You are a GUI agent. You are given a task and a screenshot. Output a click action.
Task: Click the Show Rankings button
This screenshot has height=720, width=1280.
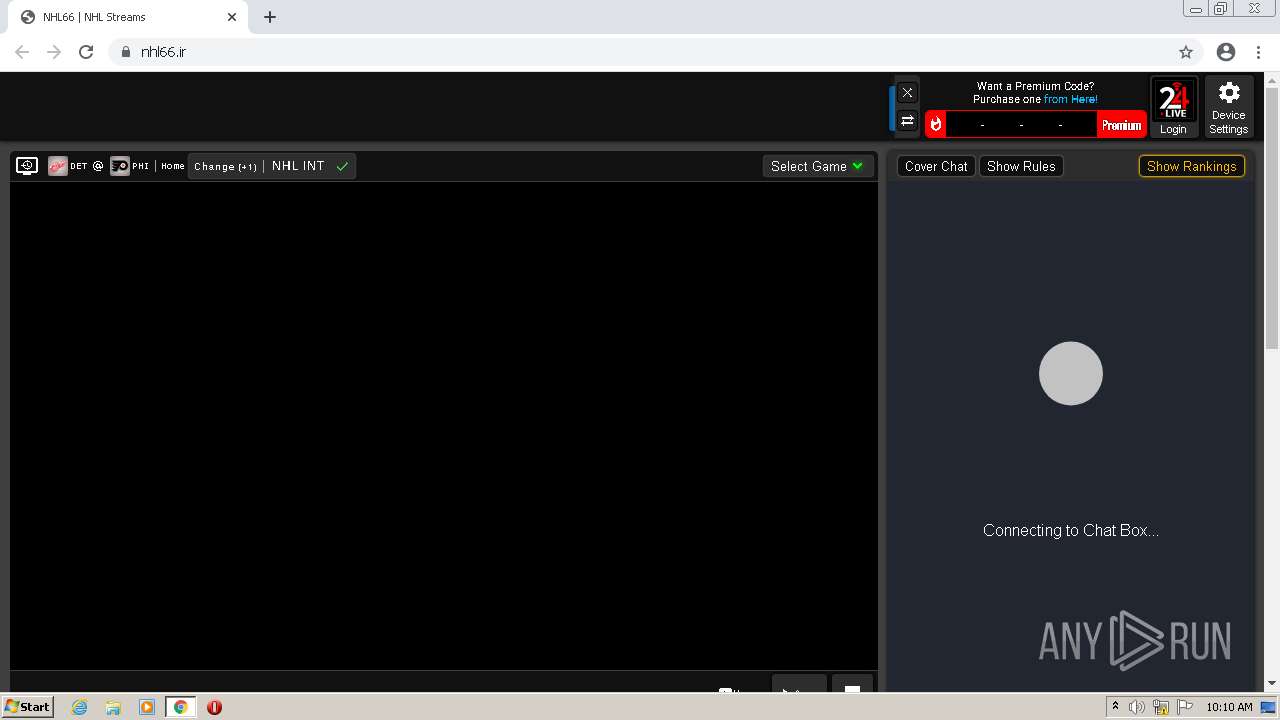pos(1192,166)
